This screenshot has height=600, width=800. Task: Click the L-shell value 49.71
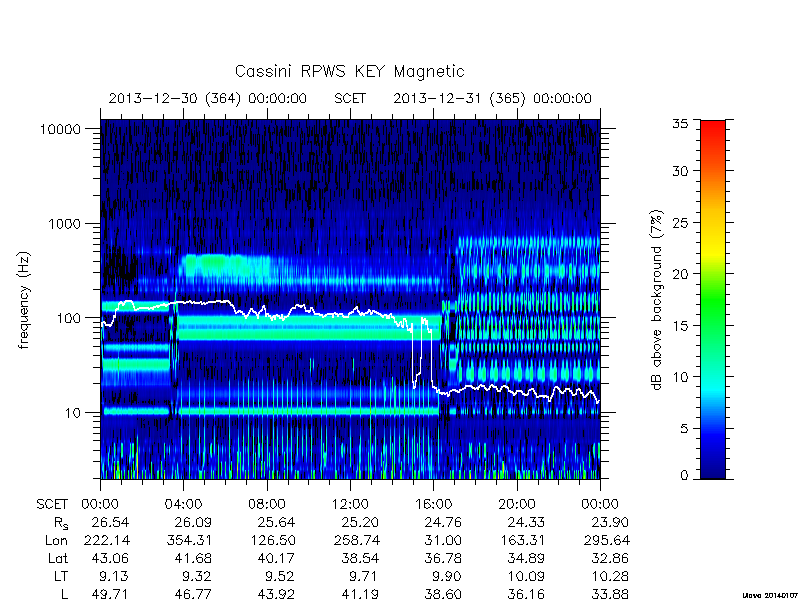point(110,594)
